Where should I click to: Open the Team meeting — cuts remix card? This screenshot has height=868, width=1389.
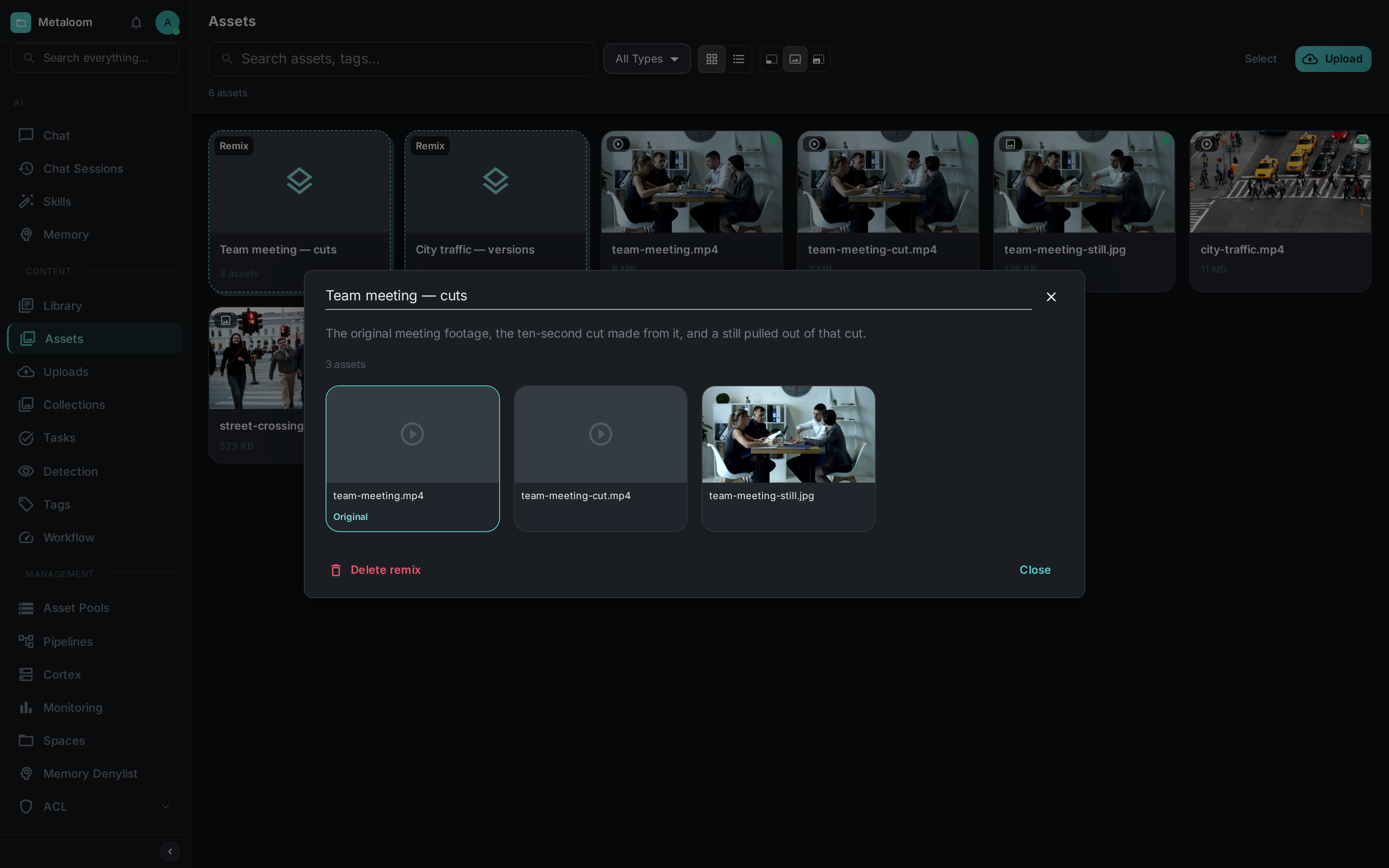coord(300,212)
